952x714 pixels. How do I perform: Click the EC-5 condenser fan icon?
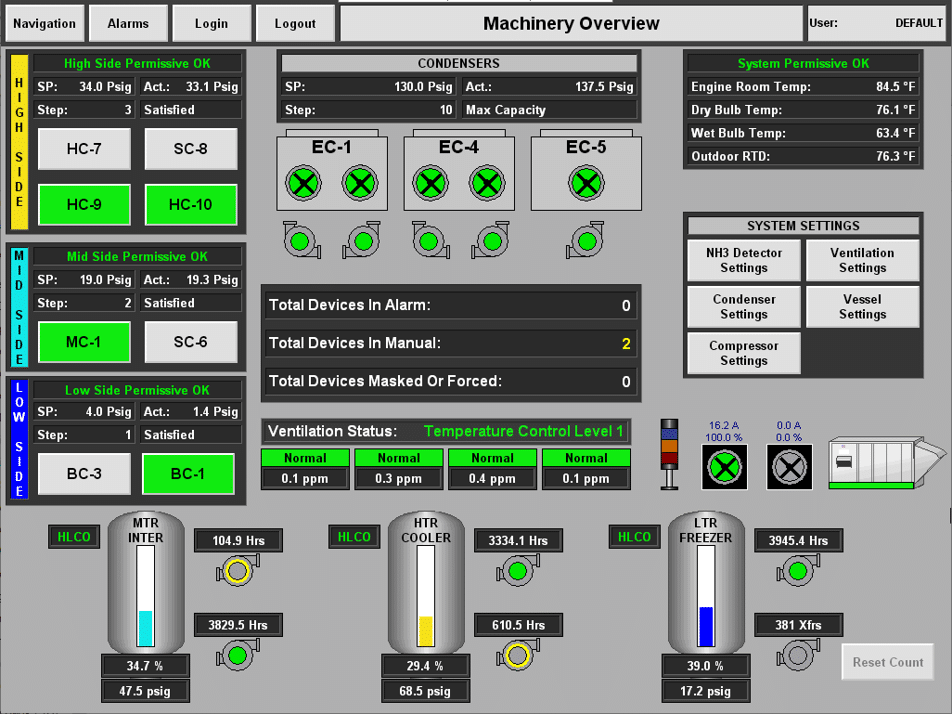[x=586, y=183]
